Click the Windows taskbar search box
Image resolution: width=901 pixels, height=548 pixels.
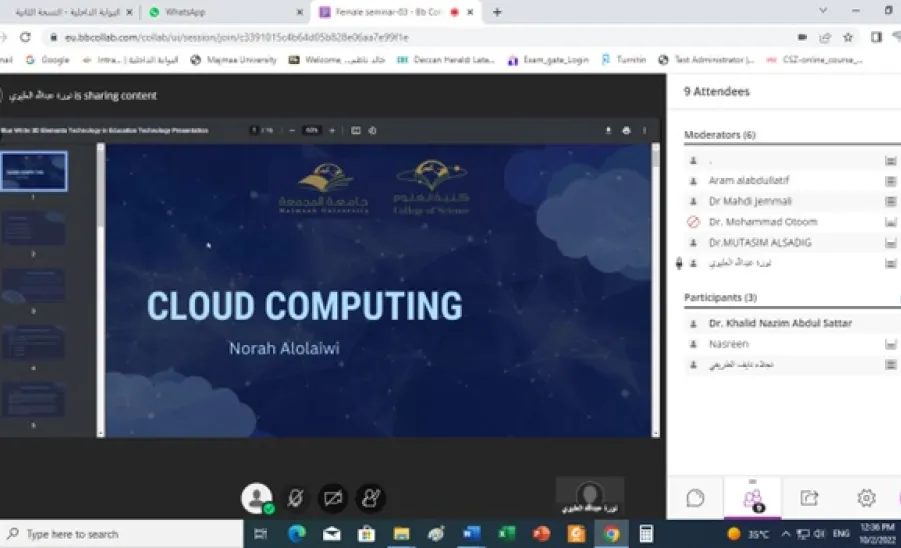122,534
